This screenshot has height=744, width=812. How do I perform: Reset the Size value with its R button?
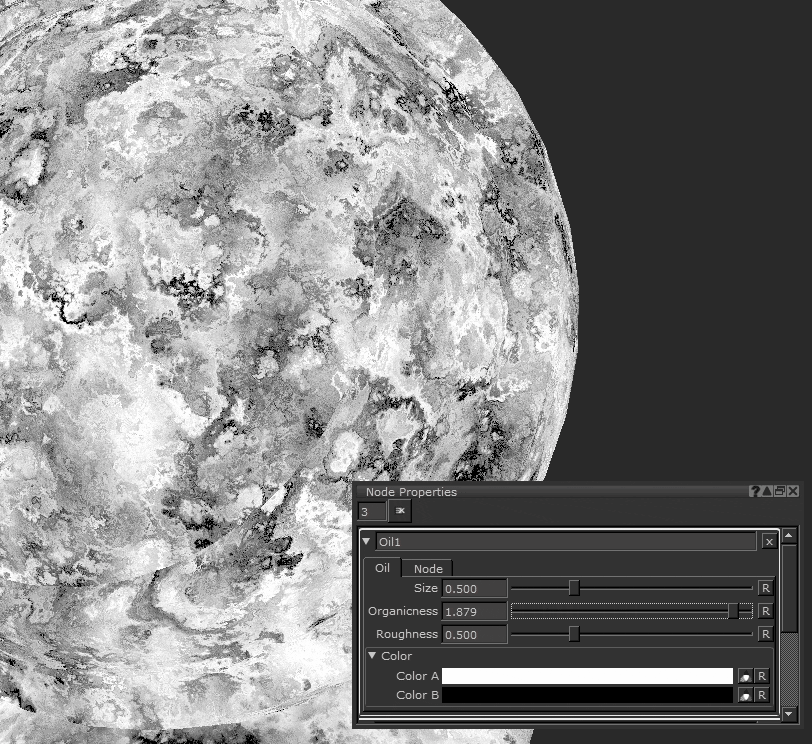765,588
